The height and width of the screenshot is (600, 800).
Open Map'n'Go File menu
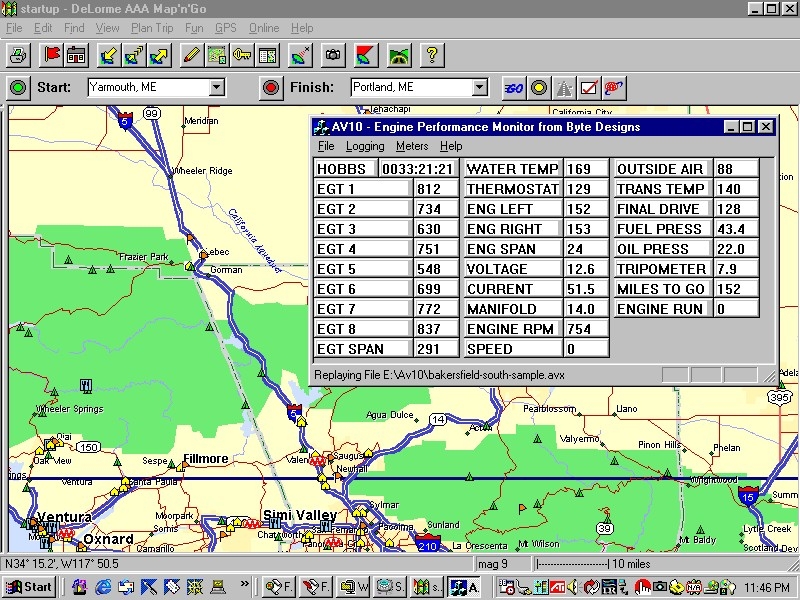pos(14,28)
